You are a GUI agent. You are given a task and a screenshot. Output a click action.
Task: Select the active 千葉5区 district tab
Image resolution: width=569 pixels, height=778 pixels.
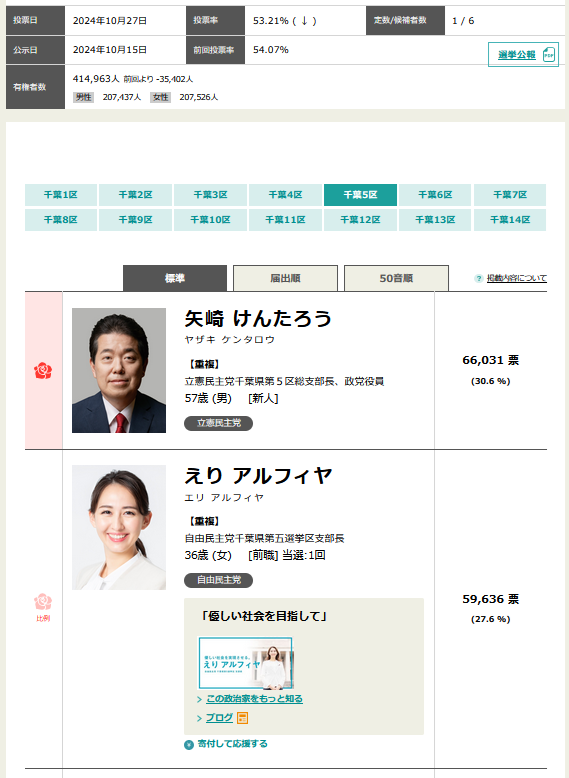click(x=360, y=194)
